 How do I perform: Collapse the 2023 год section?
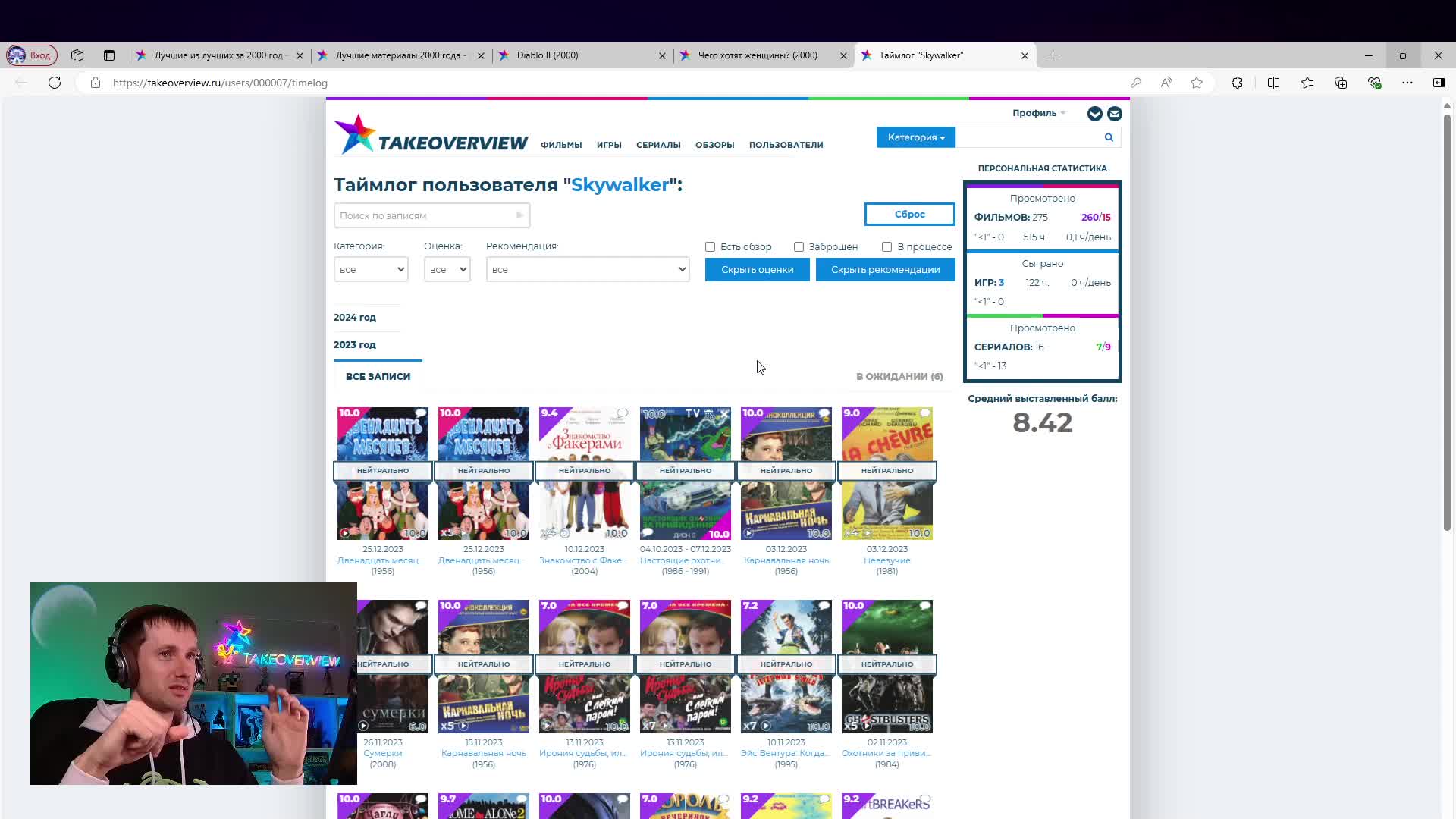click(355, 345)
